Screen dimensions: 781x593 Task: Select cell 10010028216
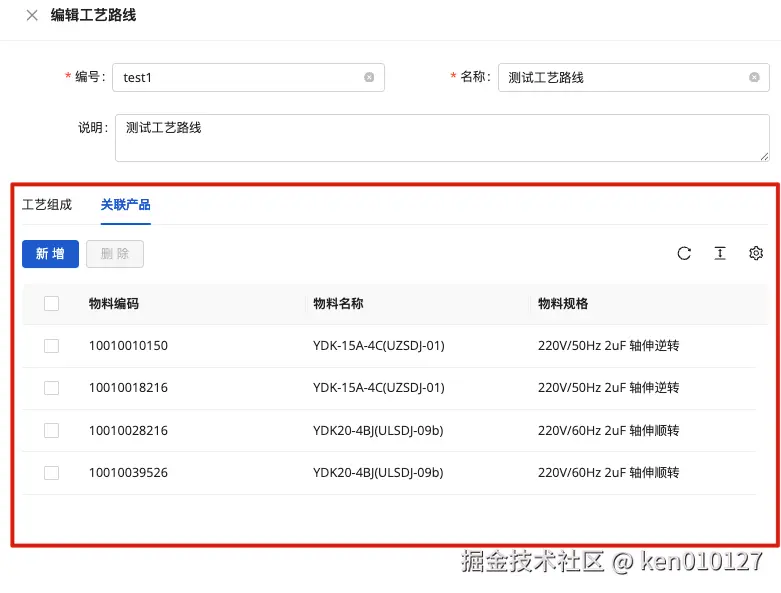(x=129, y=430)
